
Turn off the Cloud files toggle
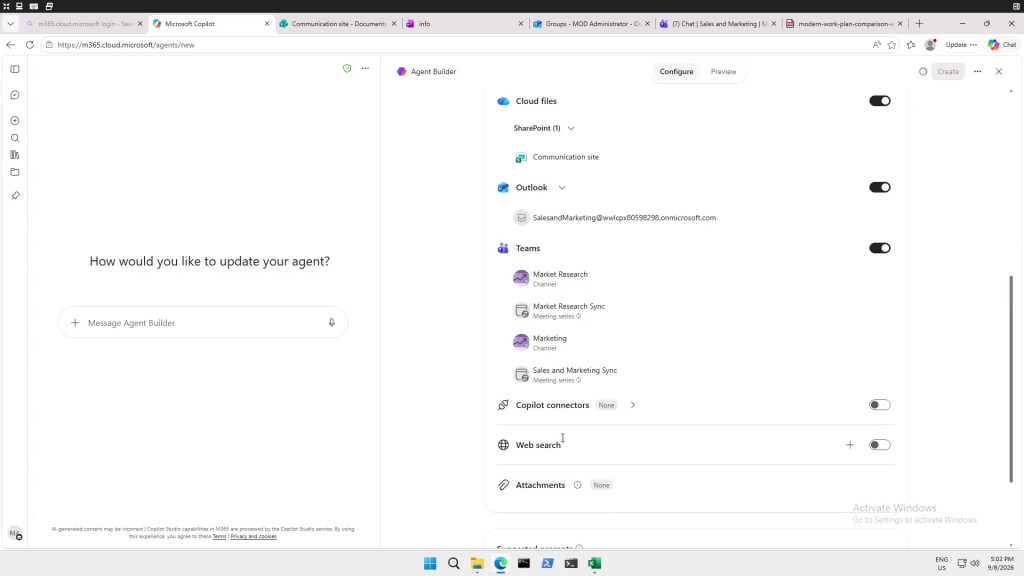pyautogui.click(x=880, y=101)
